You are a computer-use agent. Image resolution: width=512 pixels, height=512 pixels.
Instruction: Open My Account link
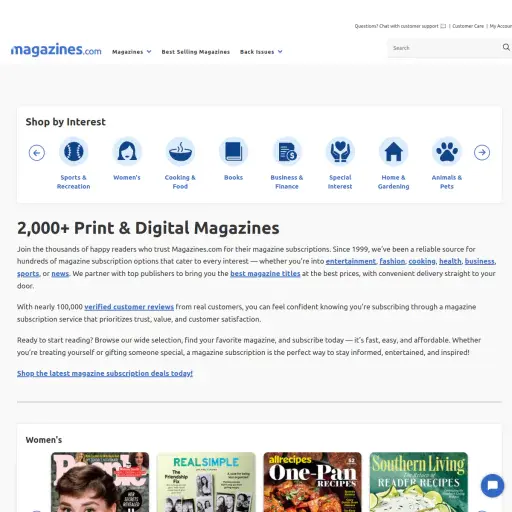coord(501,26)
